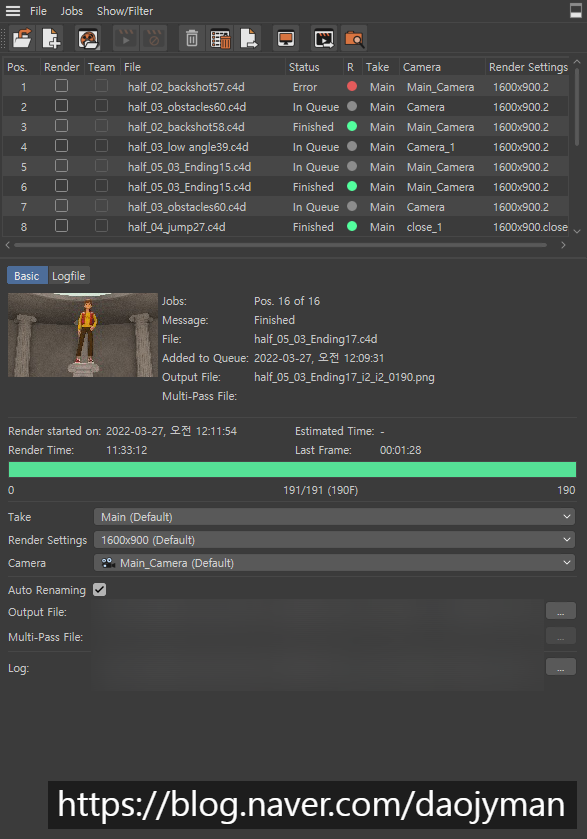Open the File menu
The height and width of the screenshot is (839, 587).
pos(38,11)
